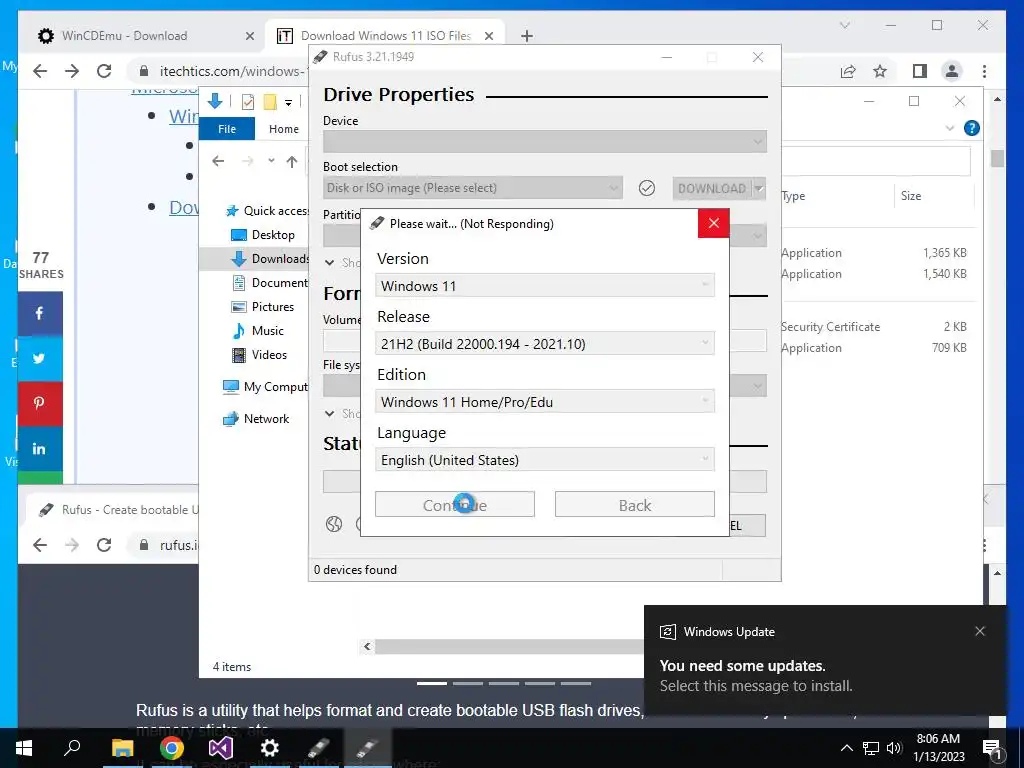Dismiss the Windows Update notification
The height and width of the screenshot is (768, 1024).
tap(980, 631)
